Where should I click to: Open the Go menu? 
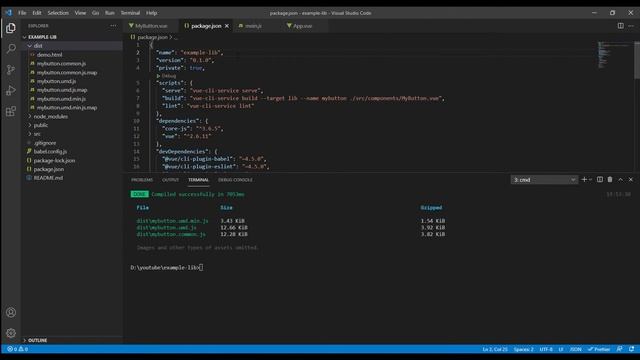point(95,13)
